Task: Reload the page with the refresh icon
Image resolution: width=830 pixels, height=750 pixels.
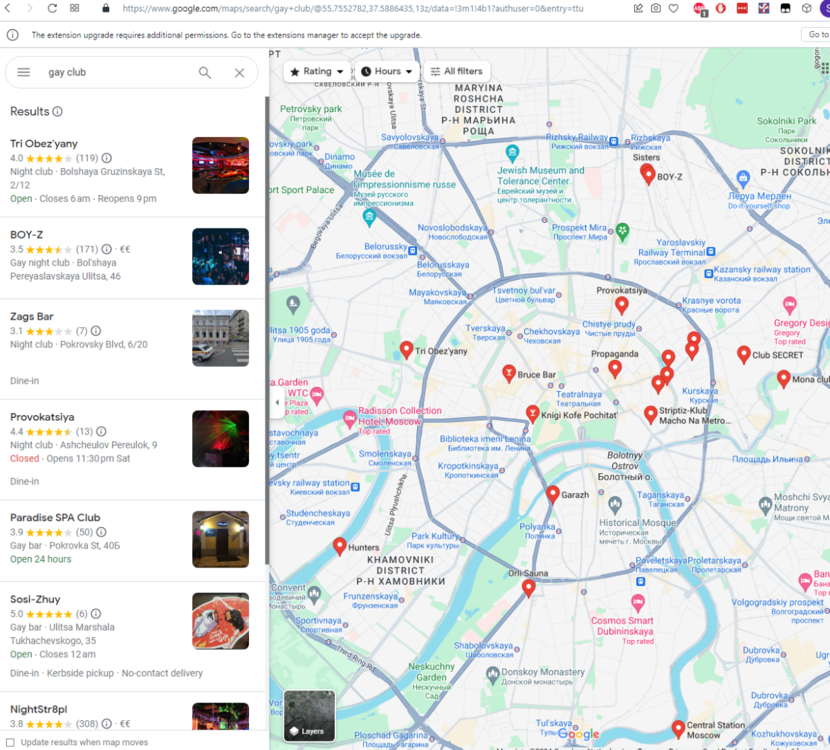Action: [52, 8]
